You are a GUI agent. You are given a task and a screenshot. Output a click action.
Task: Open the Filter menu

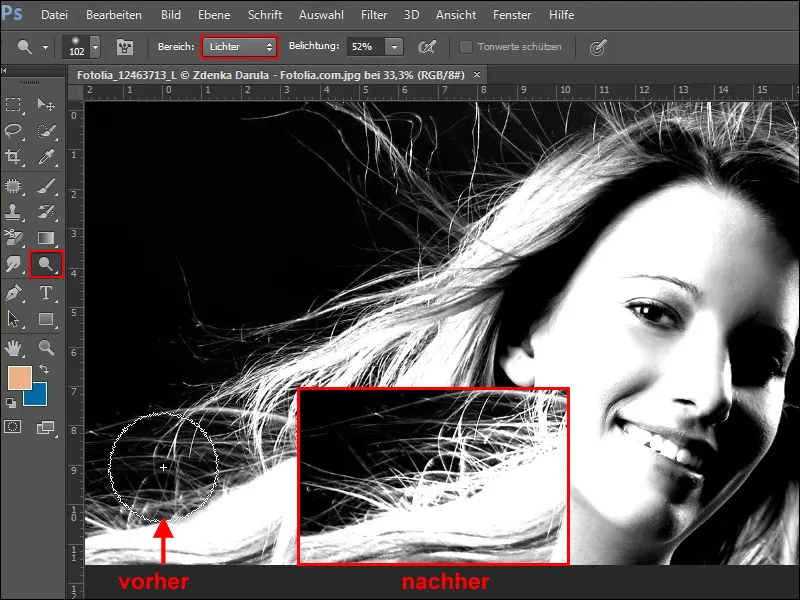click(x=374, y=15)
